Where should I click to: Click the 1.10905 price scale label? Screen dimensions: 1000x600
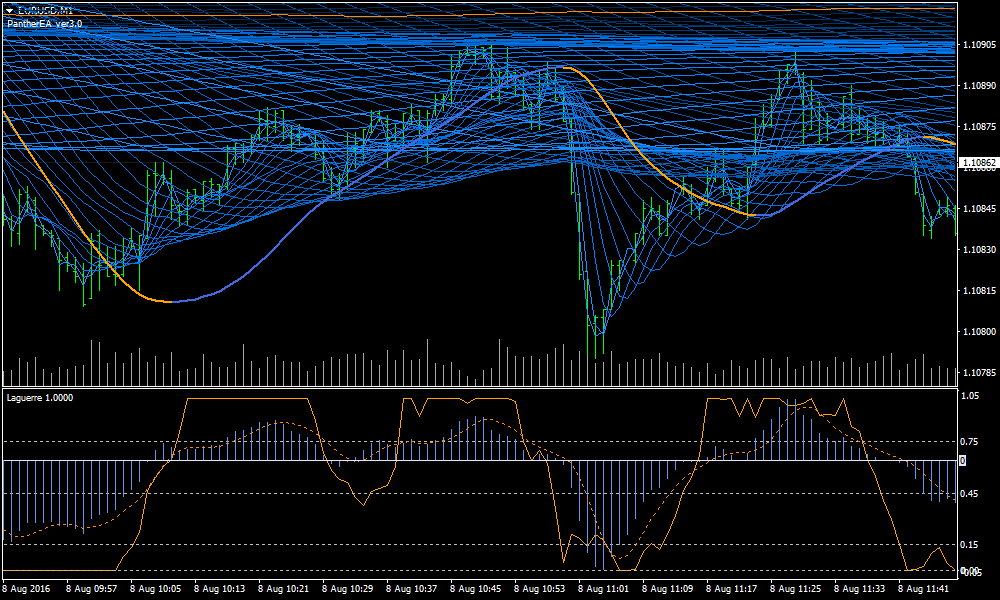[977, 45]
